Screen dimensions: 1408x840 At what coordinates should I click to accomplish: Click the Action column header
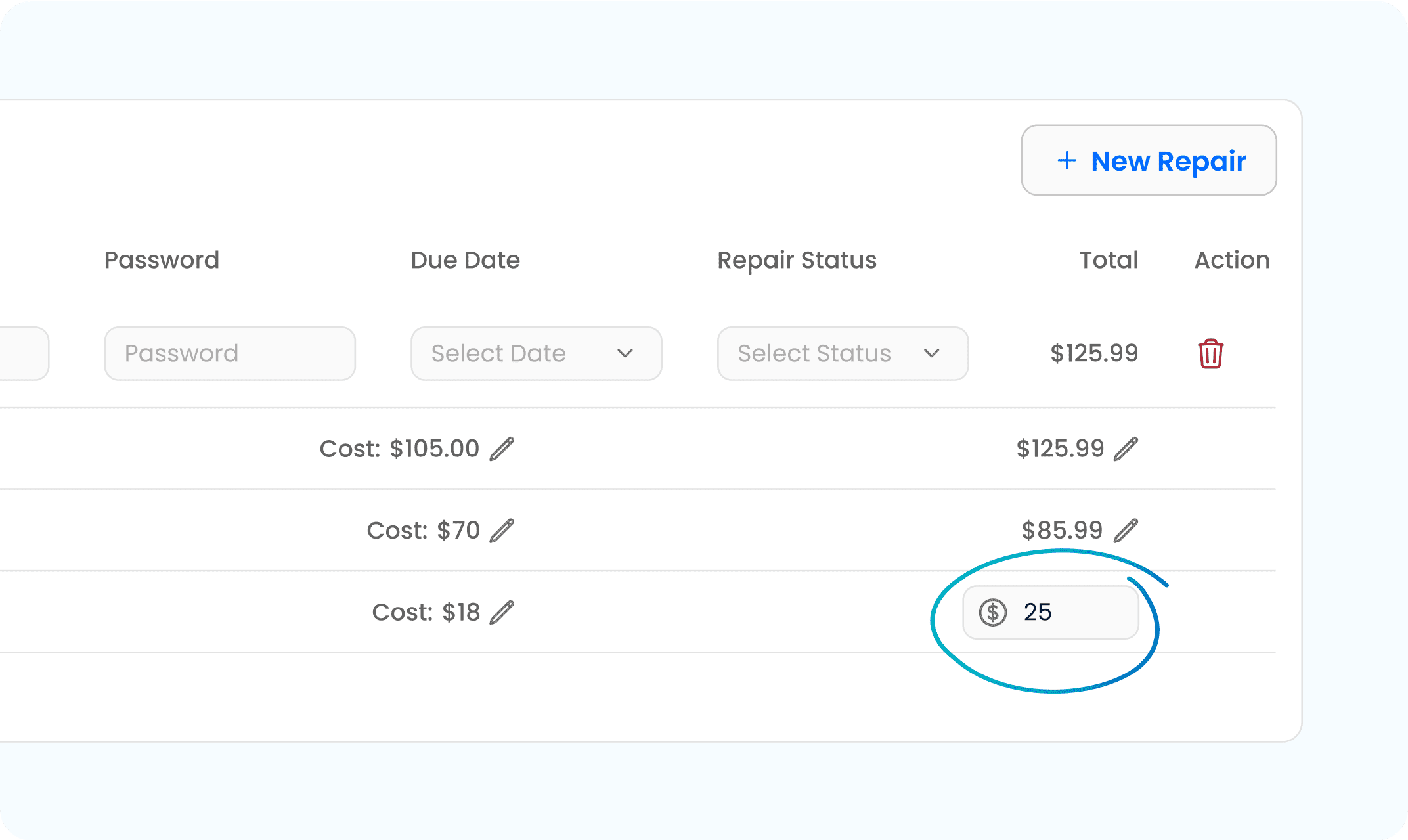[x=1231, y=260]
